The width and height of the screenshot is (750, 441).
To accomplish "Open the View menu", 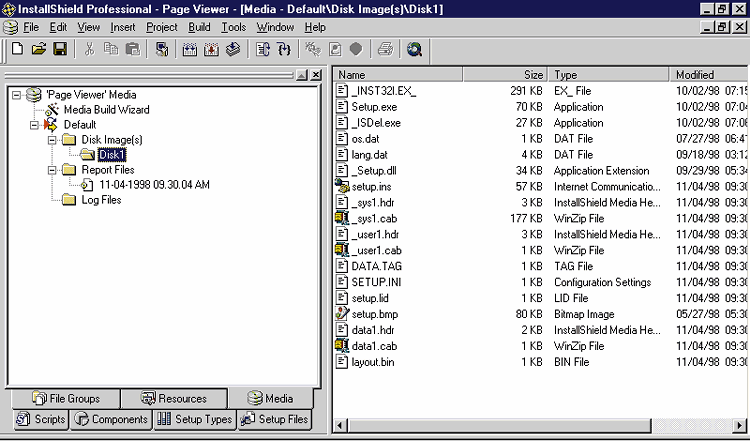I will (x=89, y=27).
